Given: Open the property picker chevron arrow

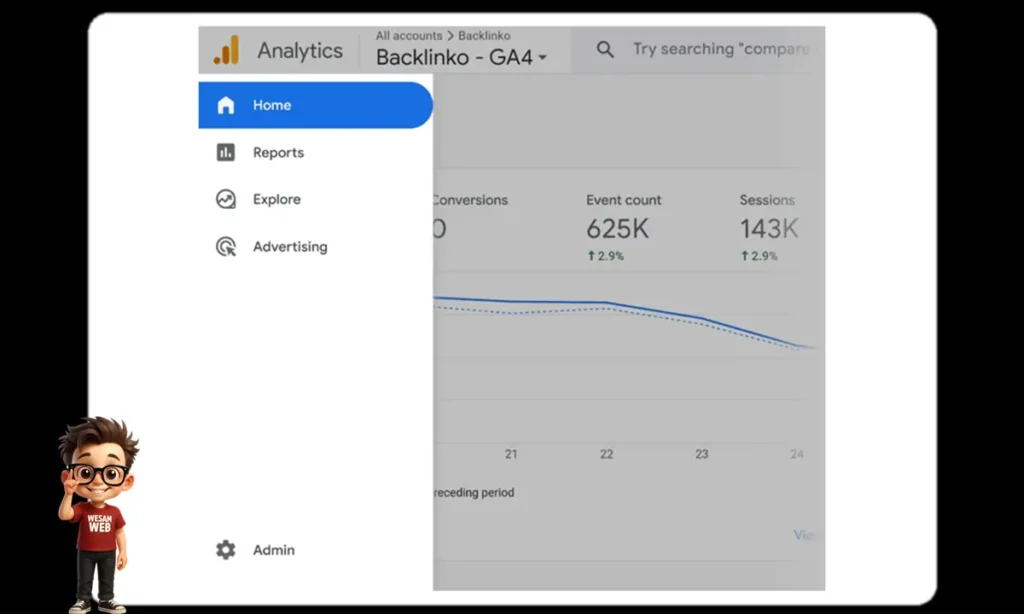Looking at the screenshot, I should coord(540,58).
